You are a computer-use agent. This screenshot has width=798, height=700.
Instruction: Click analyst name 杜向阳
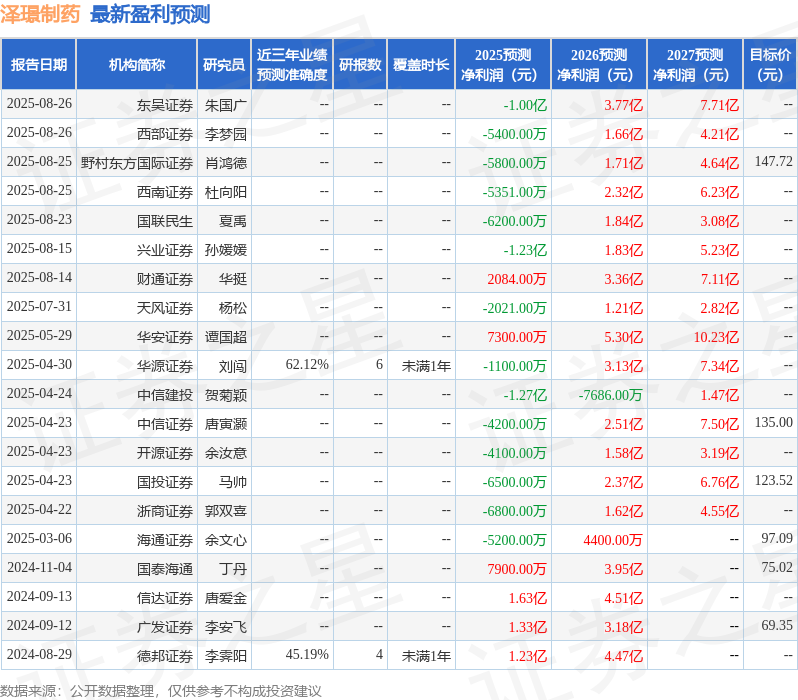(225, 192)
